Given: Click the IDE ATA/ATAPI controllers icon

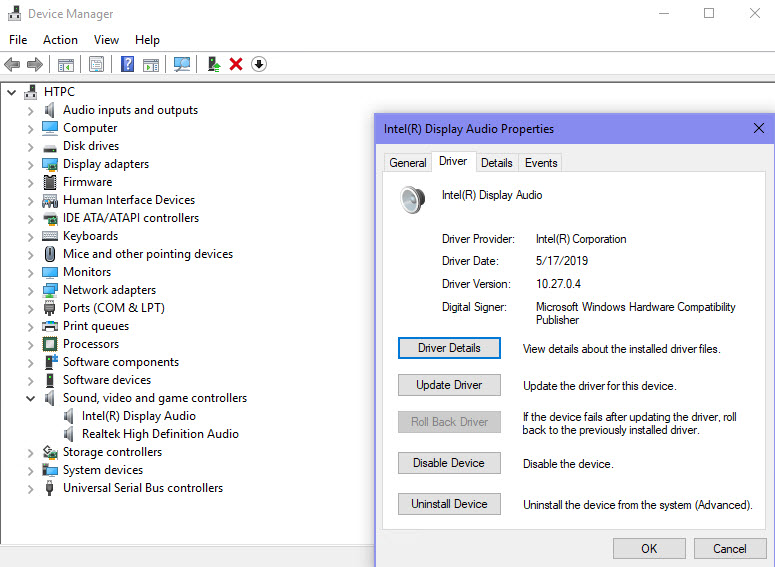Looking at the screenshot, I should (x=50, y=218).
